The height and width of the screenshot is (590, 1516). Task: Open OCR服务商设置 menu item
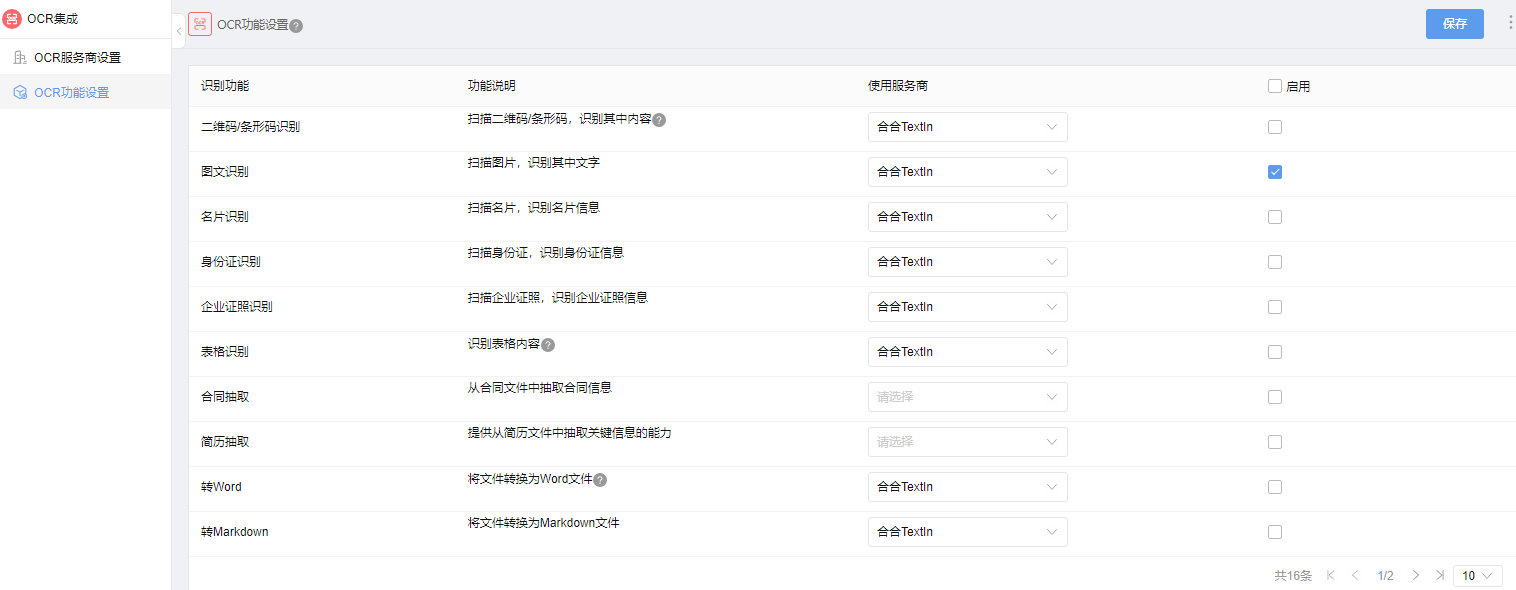85,58
